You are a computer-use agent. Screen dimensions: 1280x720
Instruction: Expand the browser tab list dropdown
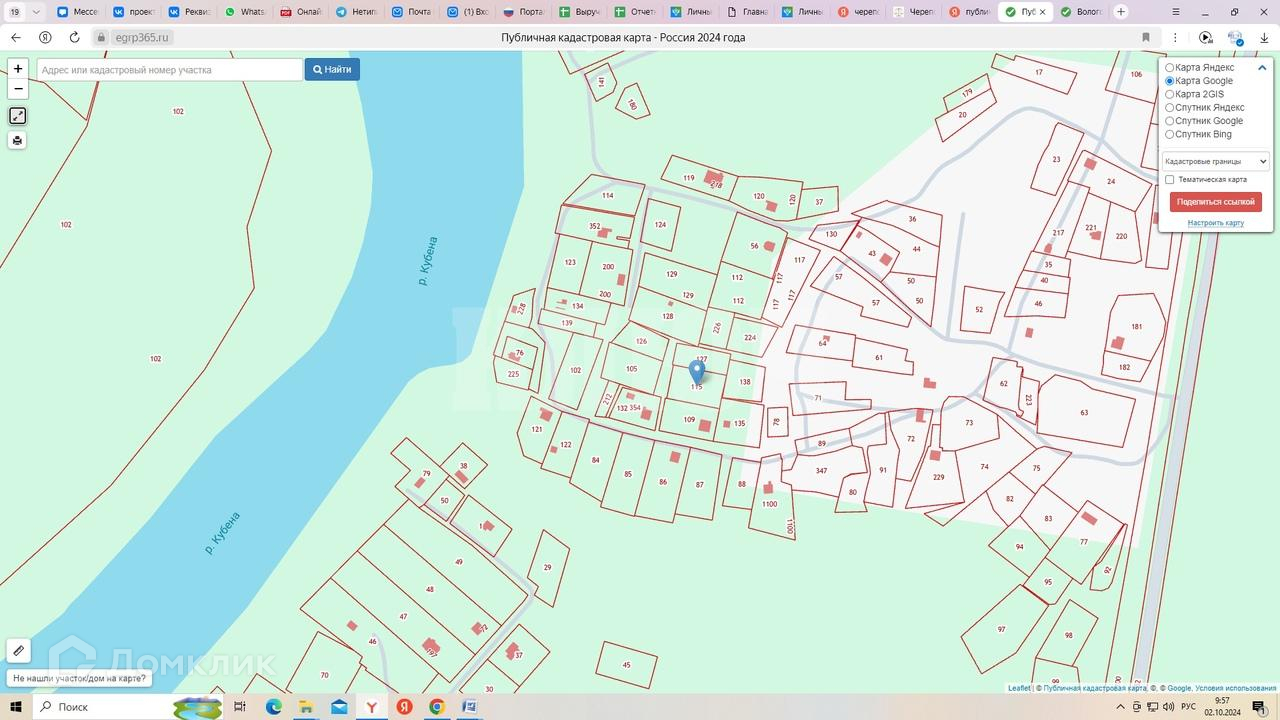(x=37, y=12)
